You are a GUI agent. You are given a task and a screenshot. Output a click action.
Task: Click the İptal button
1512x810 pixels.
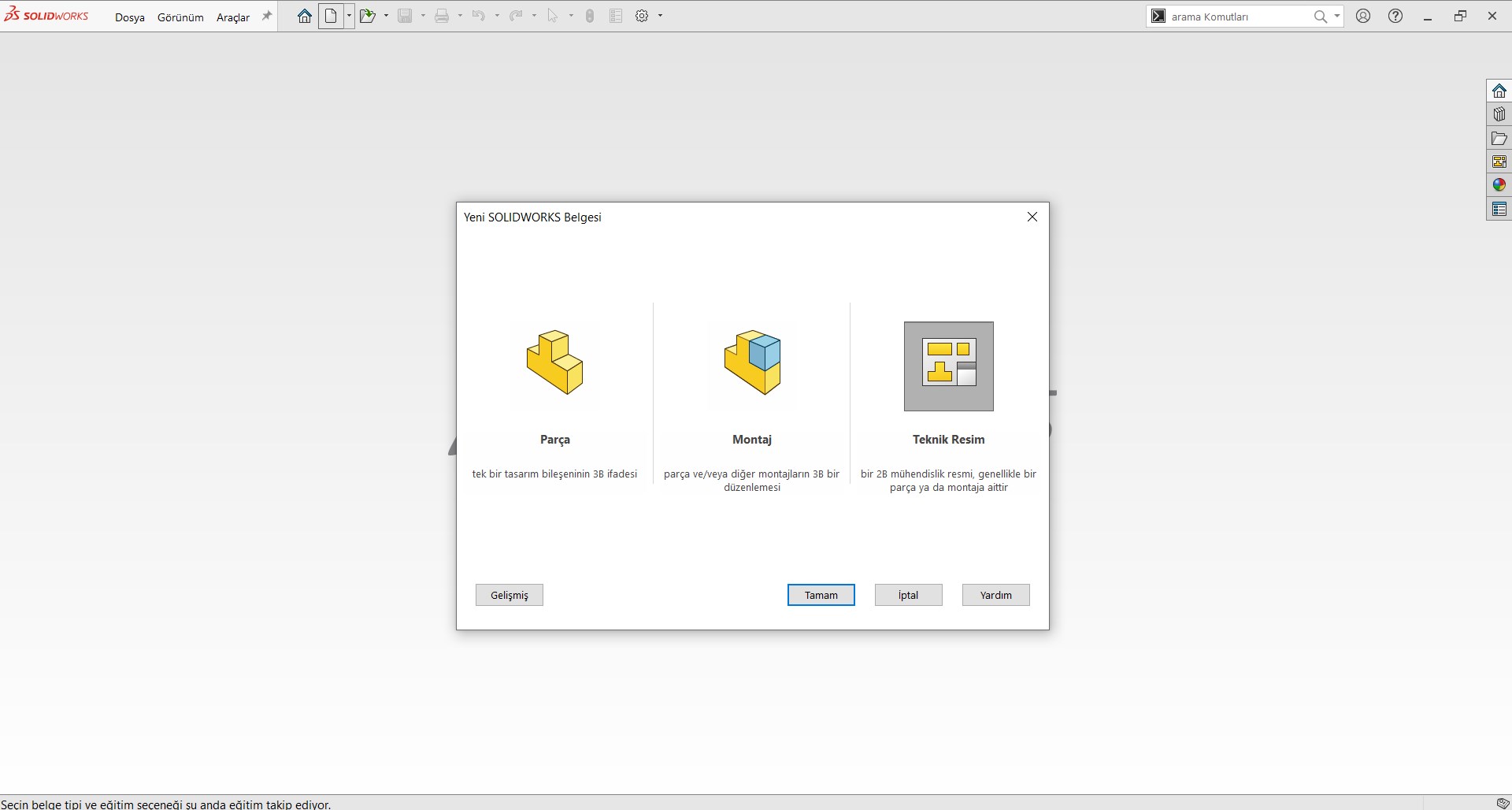(909, 595)
